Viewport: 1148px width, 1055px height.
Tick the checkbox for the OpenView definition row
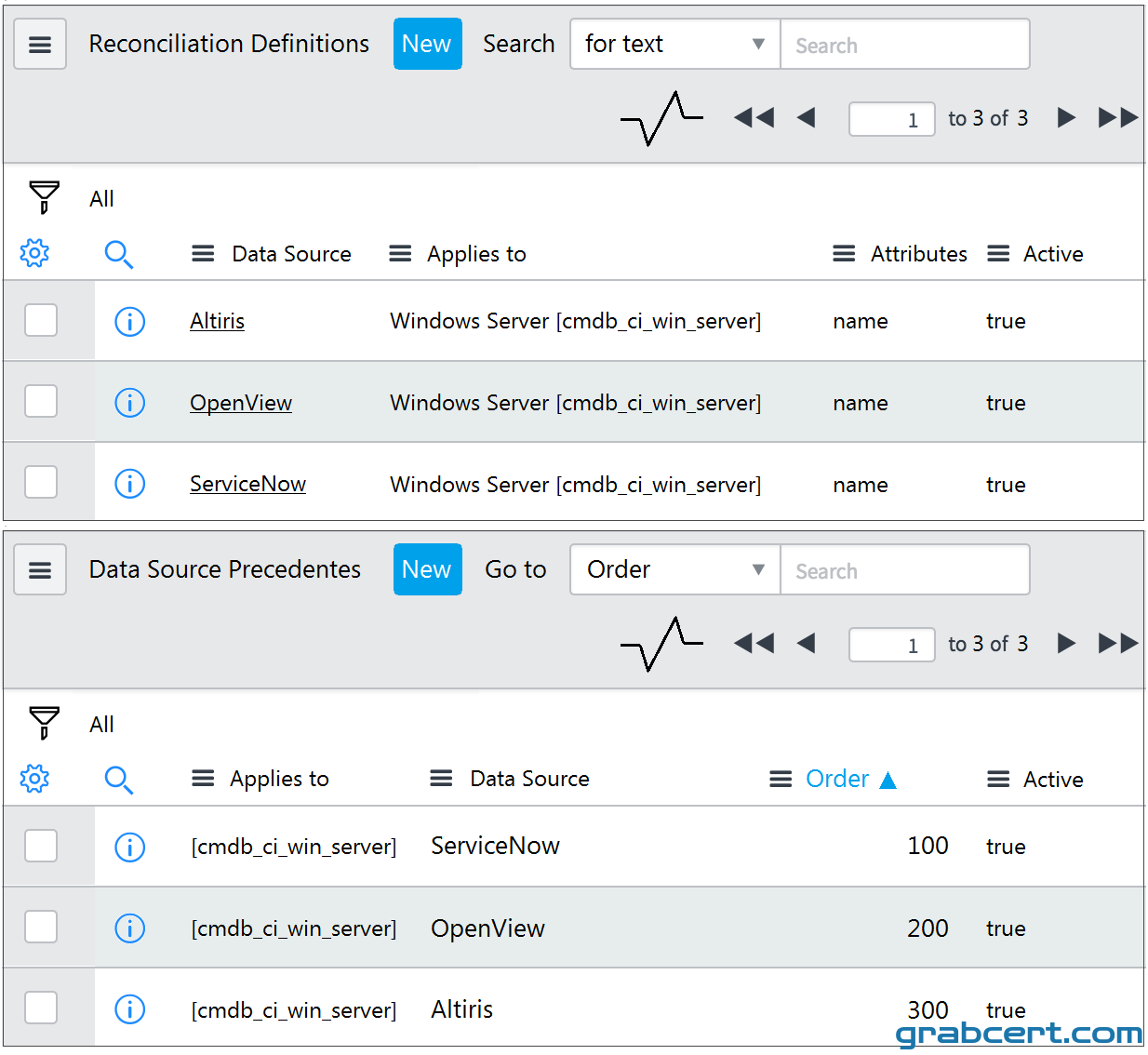point(41,401)
